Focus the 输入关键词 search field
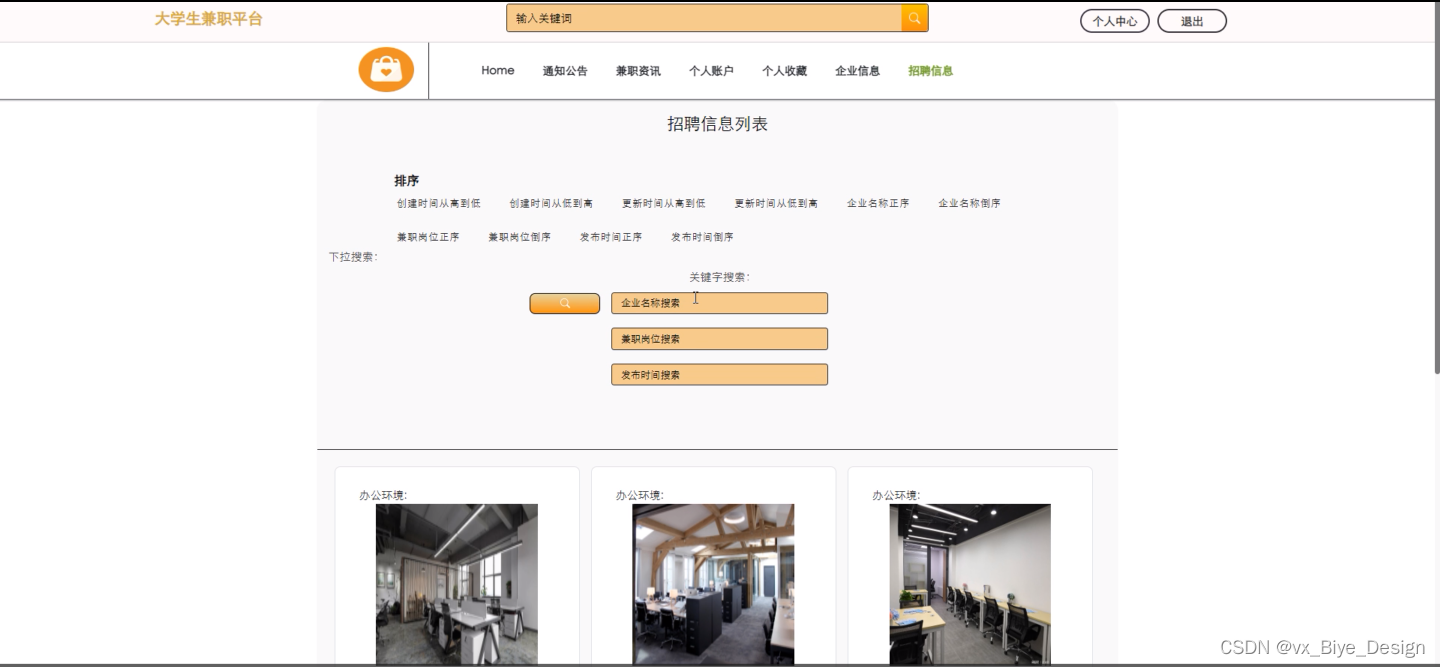The height and width of the screenshot is (667, 1440). 704,18
